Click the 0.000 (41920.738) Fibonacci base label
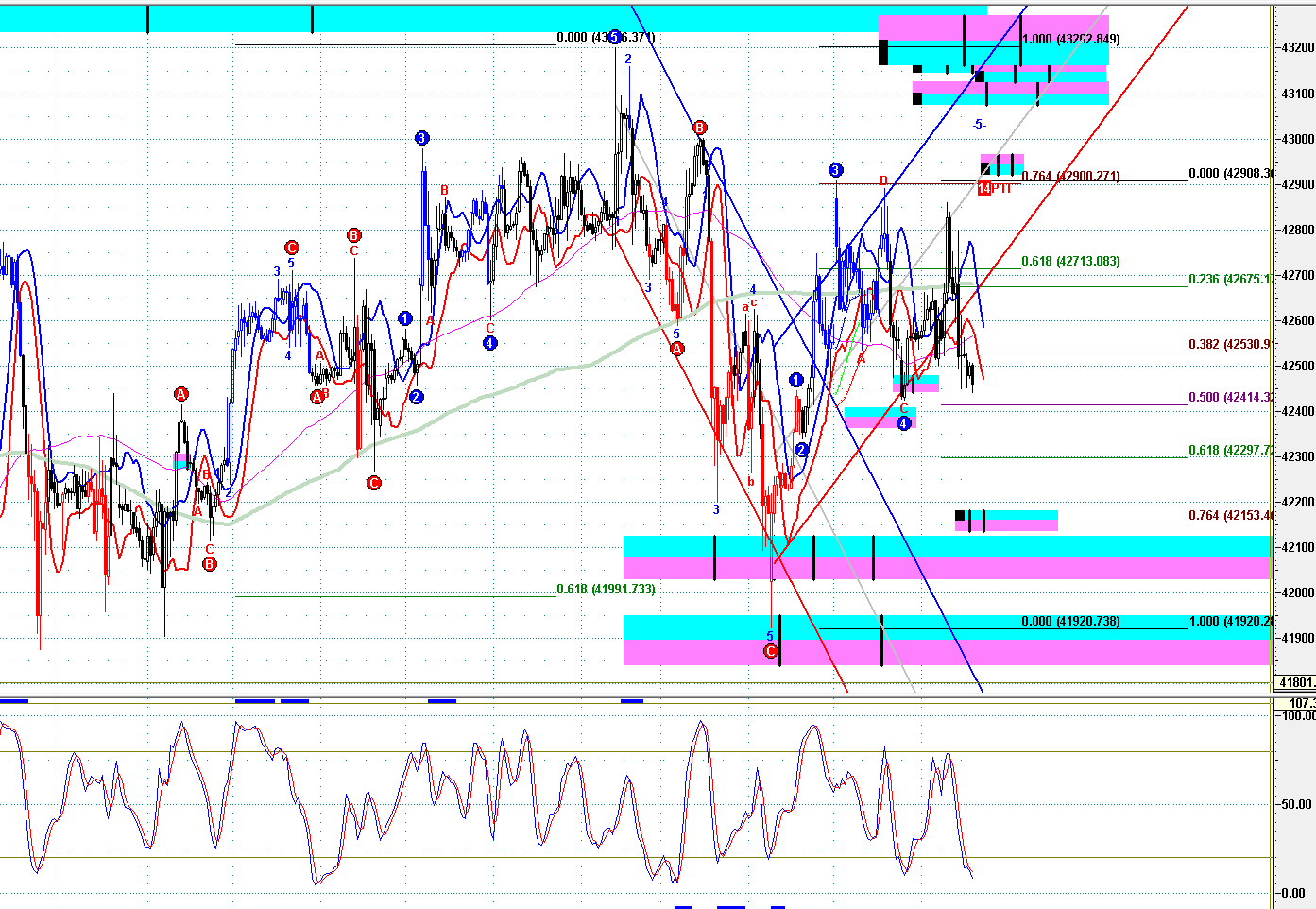1316x909 pixels. click(1071, 621)
